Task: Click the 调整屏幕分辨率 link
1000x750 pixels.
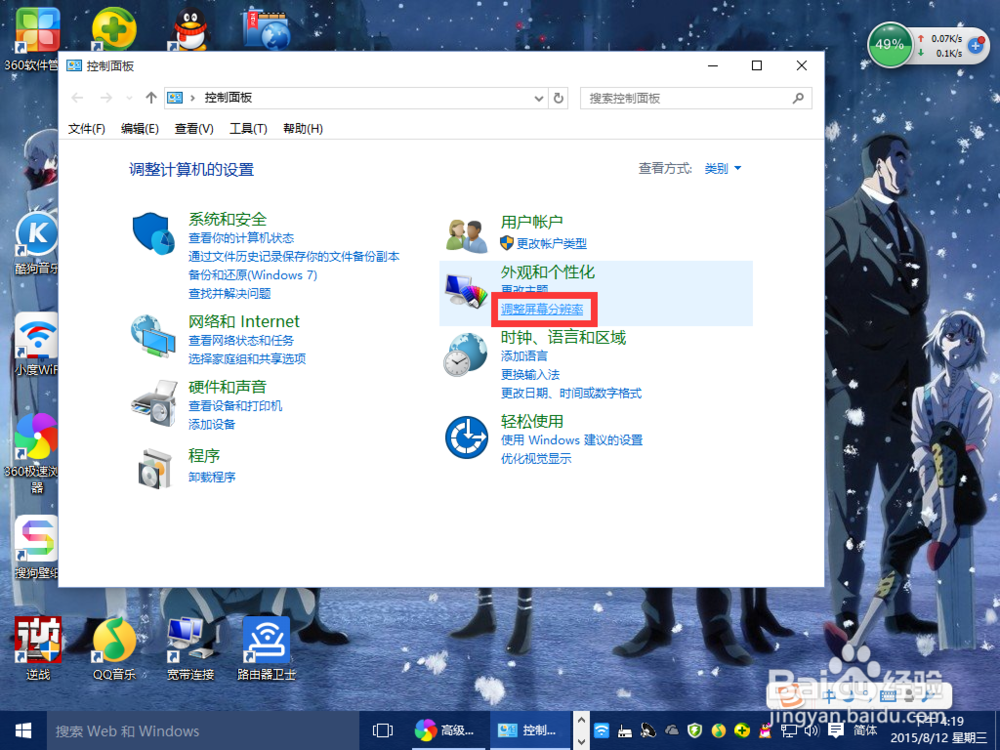Action: 543,309
